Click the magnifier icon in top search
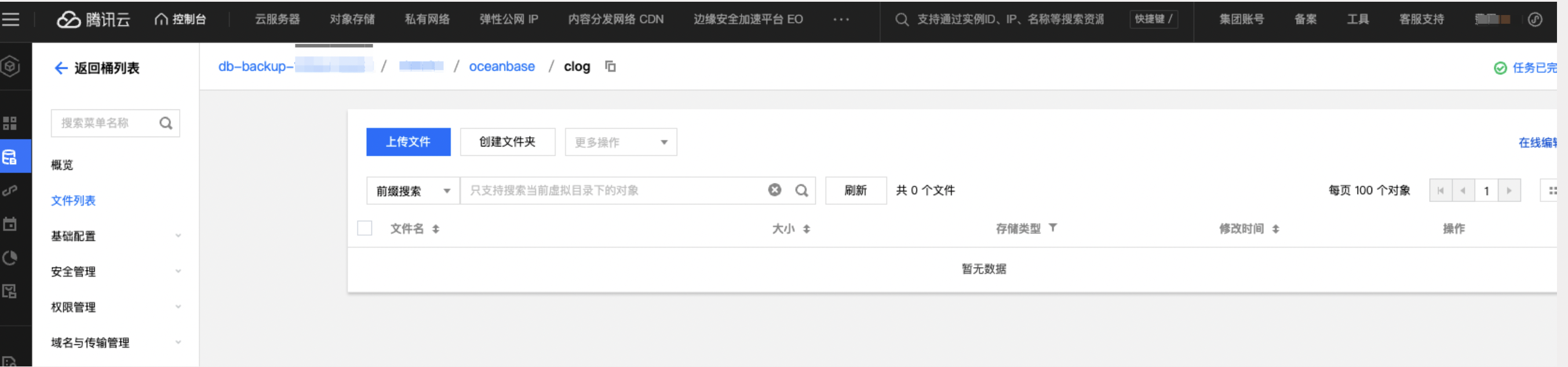Viewport: 1568px width, 367px height. point(902,20)
